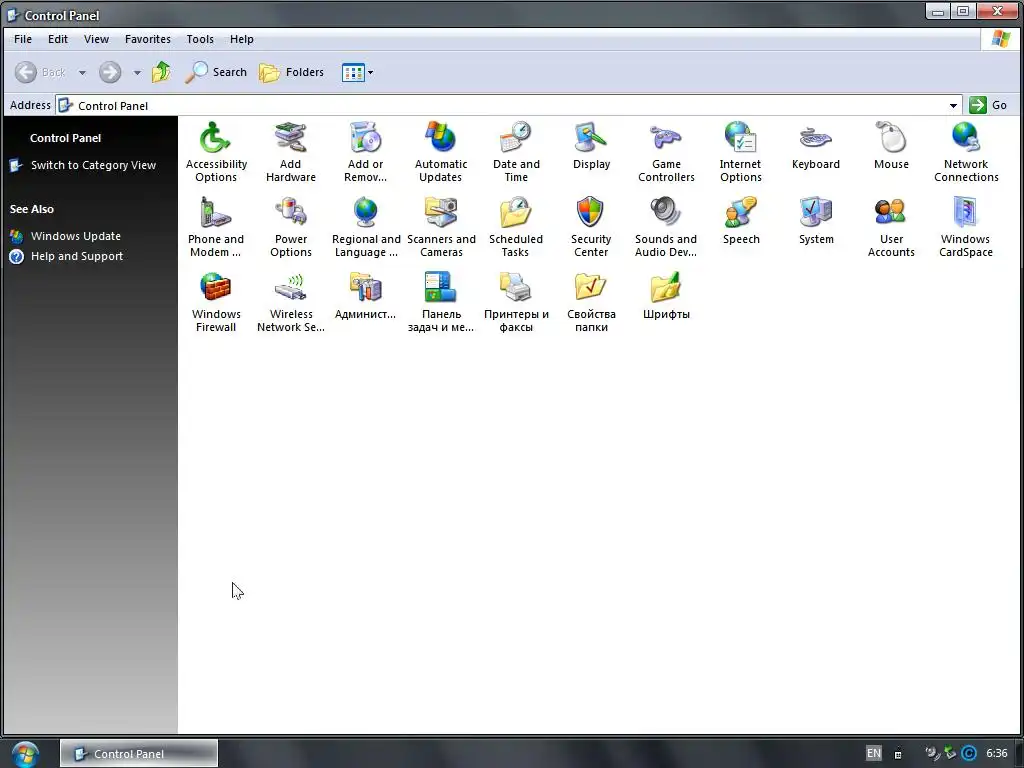Open Scanners and Cameras icon
The height and width of the screenshot is (768, 1024).
441,213
